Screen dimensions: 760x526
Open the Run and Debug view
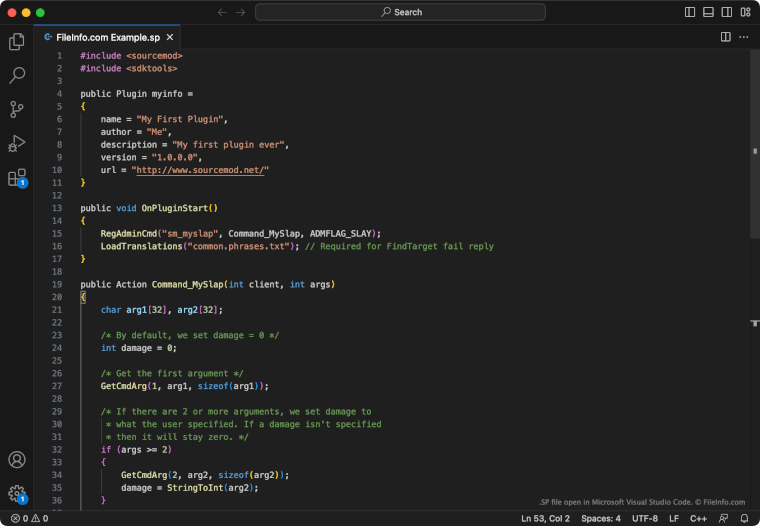(x=17, y=143)
